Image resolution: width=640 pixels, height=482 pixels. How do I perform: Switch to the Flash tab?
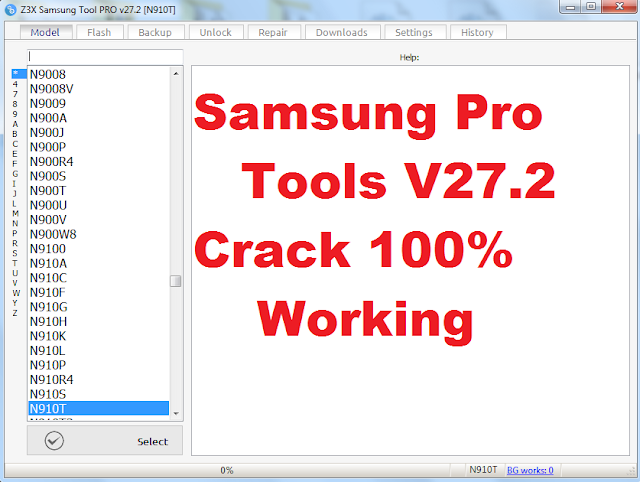click(99, 32)
